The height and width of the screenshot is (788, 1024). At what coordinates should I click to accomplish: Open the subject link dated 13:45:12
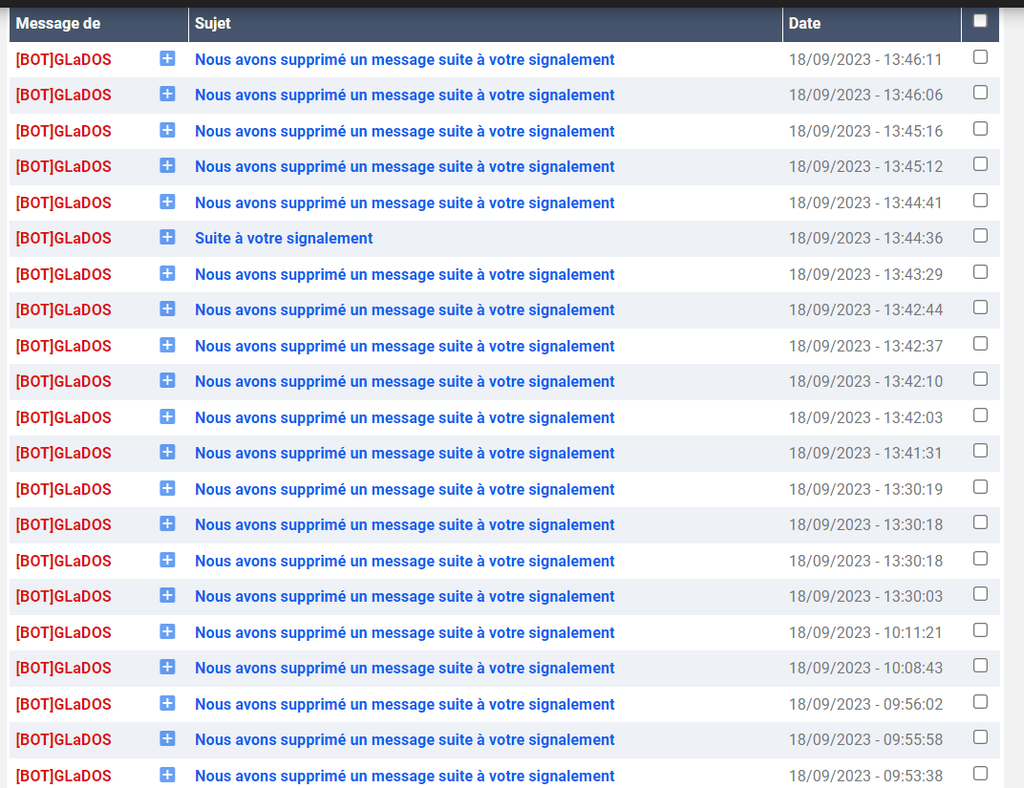click(x=404, y=166)
